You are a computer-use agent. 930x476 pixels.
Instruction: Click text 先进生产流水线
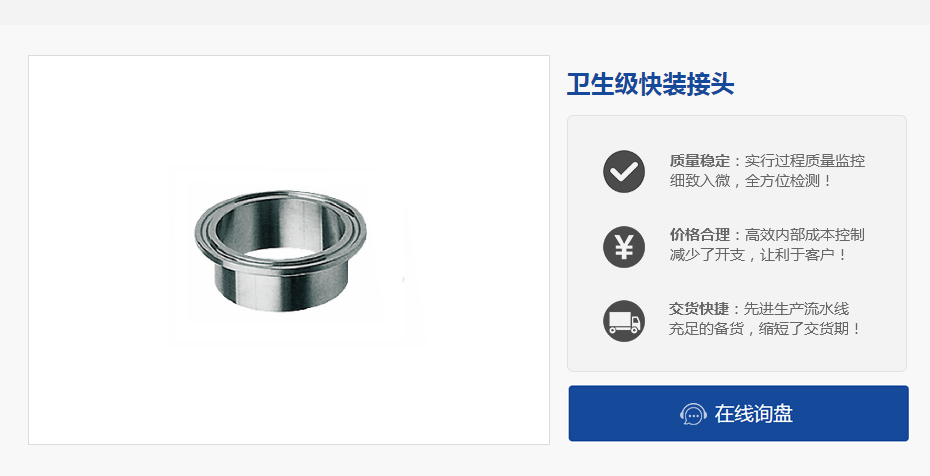click(797, 309)
